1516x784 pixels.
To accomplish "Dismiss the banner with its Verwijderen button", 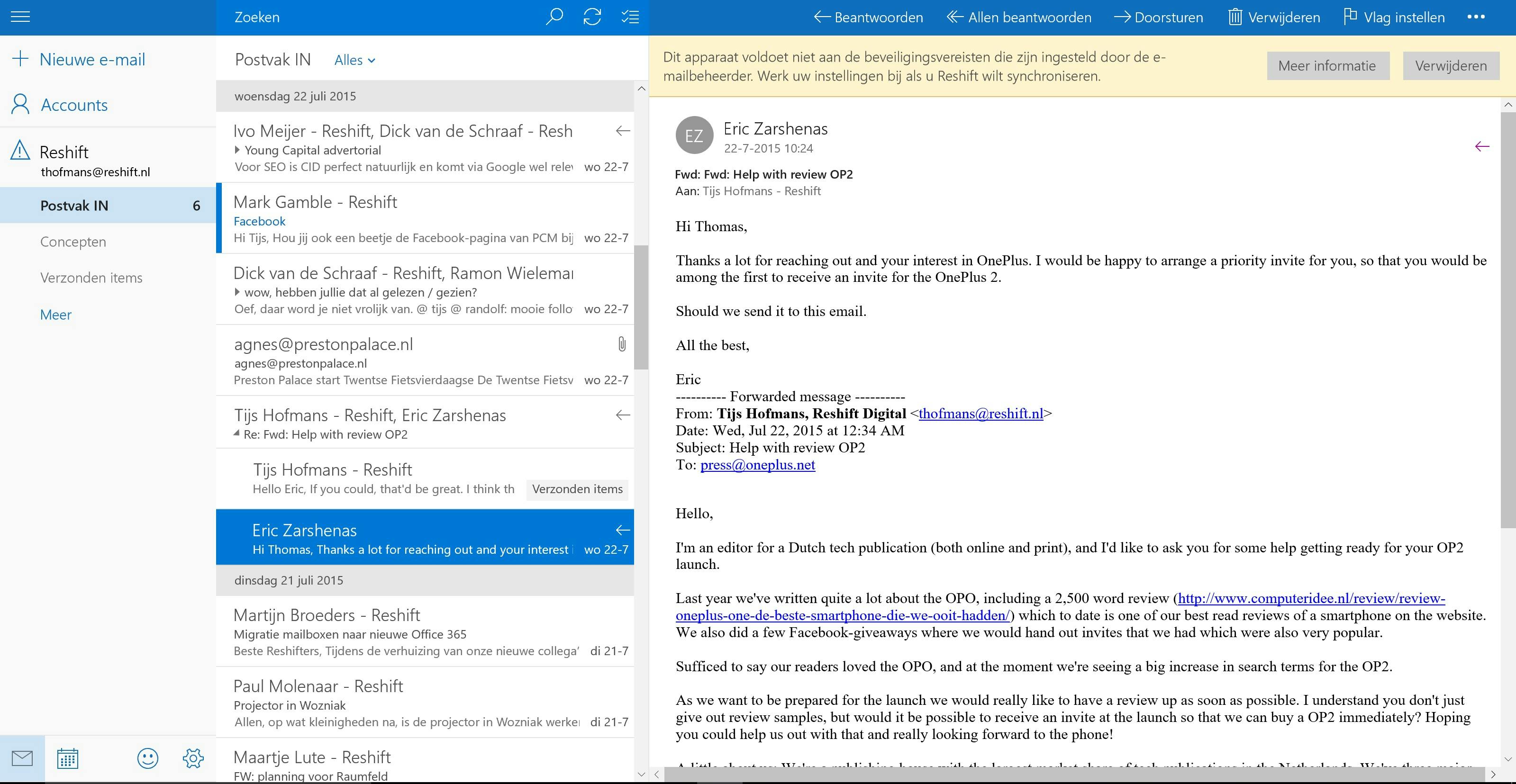I will coord(1451,66).
